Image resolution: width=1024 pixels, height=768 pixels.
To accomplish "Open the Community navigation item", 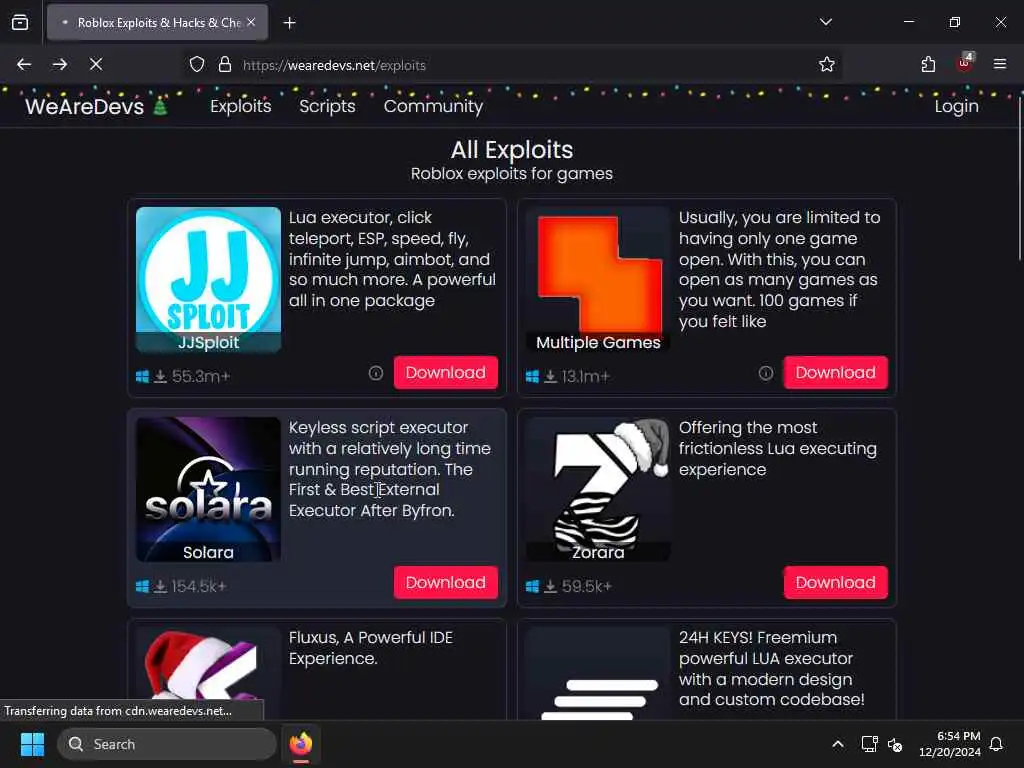I will (x=433, y=106).
